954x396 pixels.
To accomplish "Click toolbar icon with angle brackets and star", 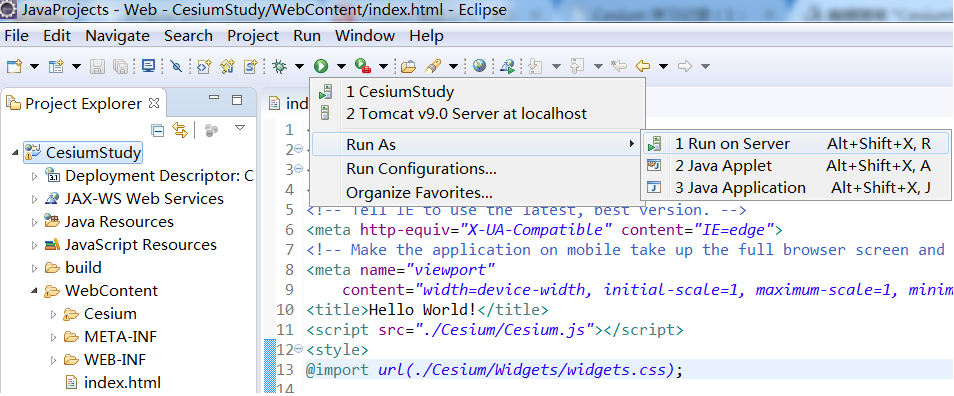I will pyautogui.click(x=204, y=66).
